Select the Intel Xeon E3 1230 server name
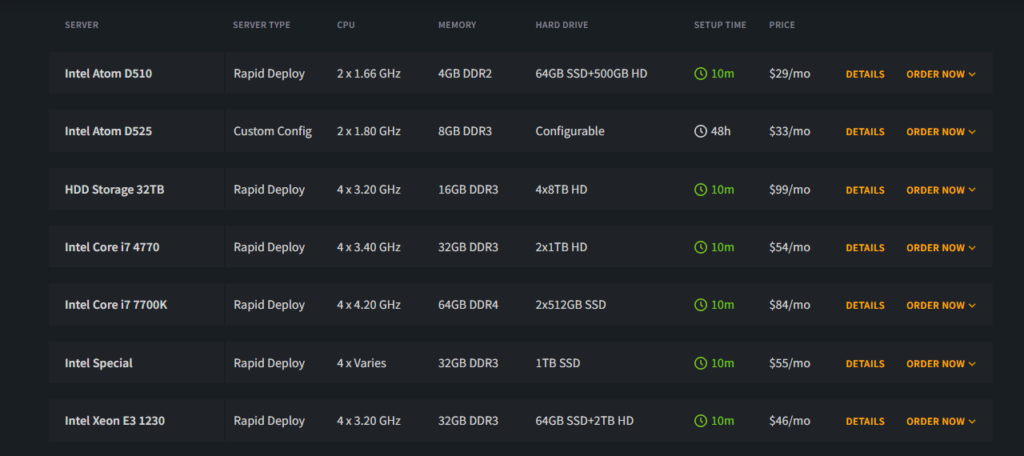1024x456 pixels. [x=114, y=421]
